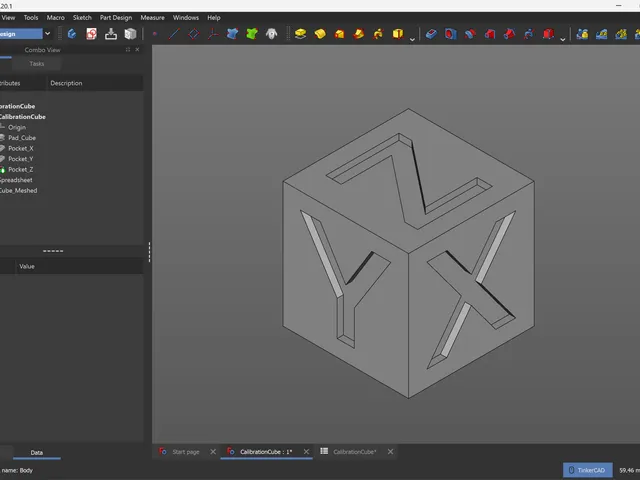The width and height of the screenshot is (640, 480).
Task: Open the Tools menu
Action: point(31,18)
